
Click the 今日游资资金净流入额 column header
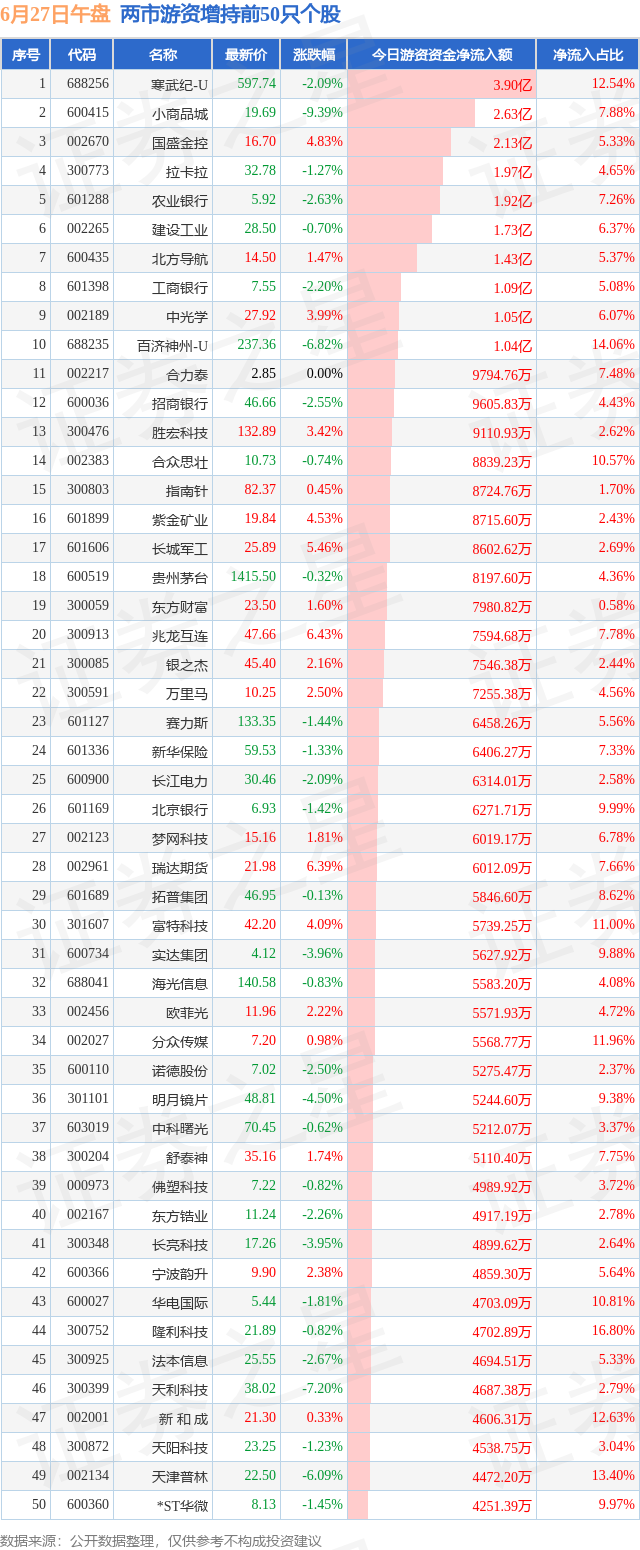click(442, 55)
